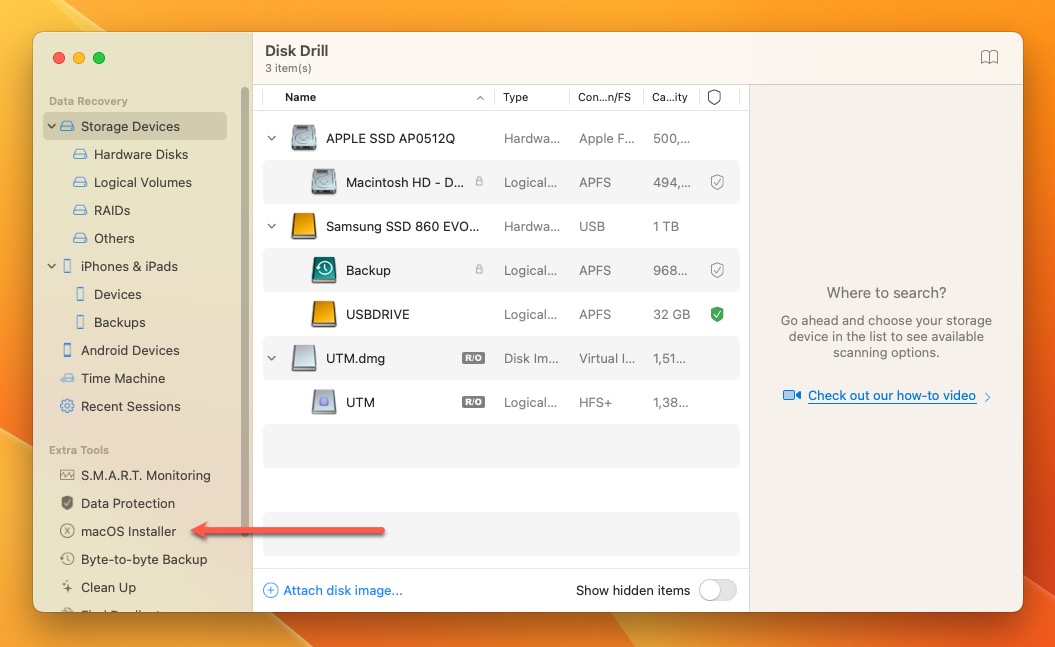Click the Clean Up sparkle icon

point(67,587)
